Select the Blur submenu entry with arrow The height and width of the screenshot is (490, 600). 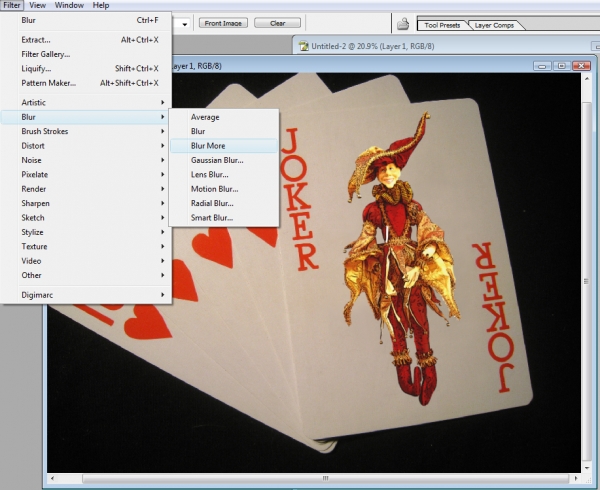click(86, 117)
